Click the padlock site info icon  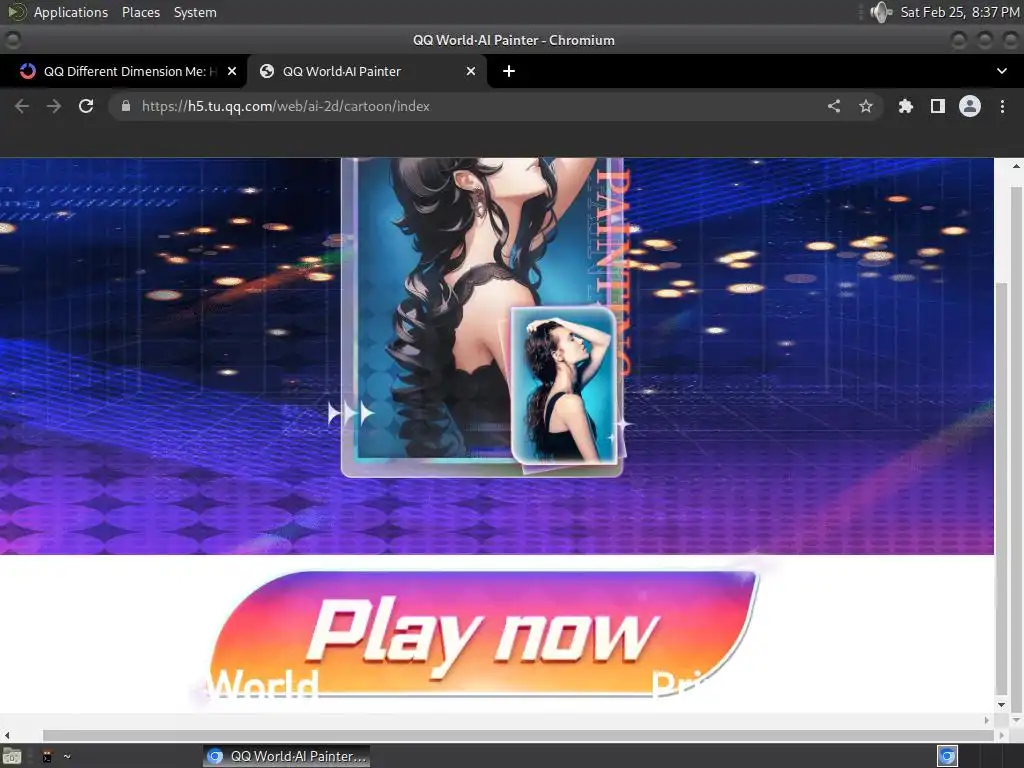pos(126,106)
